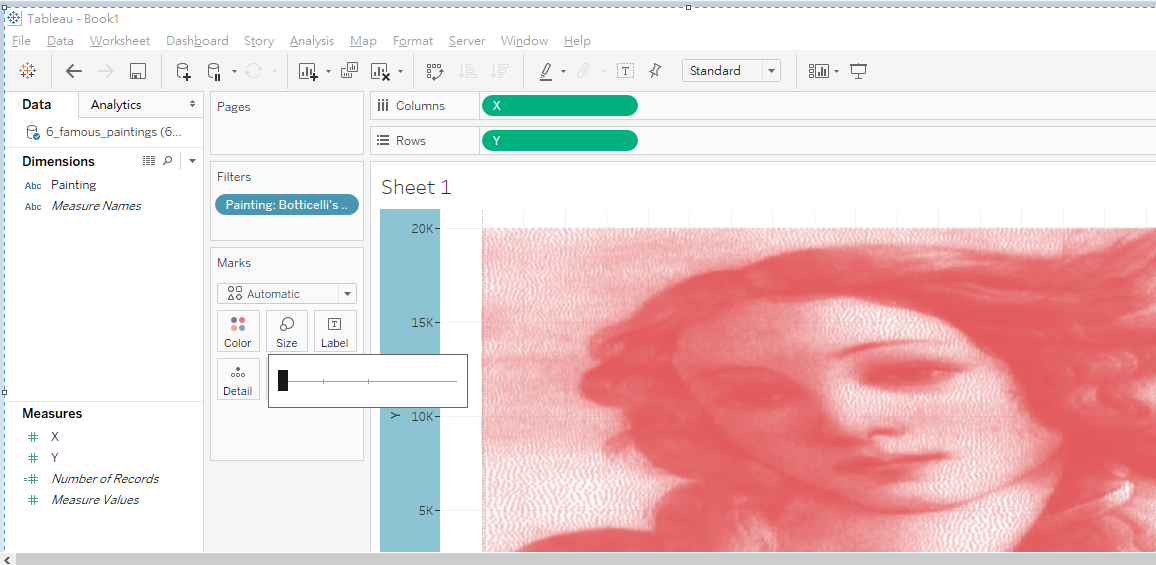The image size is (1156, 565).
Task: Click the Undo back arrow
Action: click(x=73, y=71)
